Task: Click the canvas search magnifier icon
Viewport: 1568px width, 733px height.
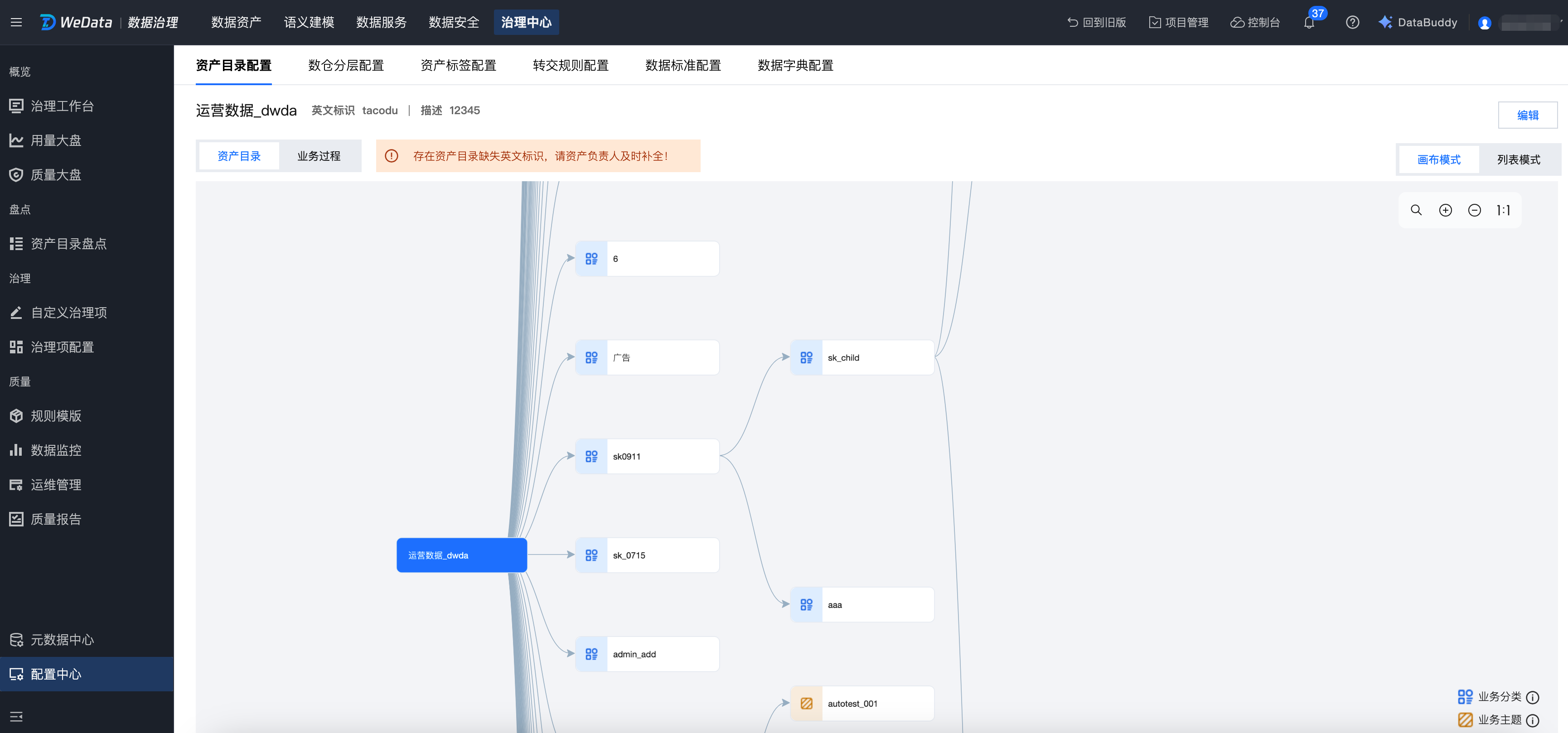Action: coord(1416,210)
